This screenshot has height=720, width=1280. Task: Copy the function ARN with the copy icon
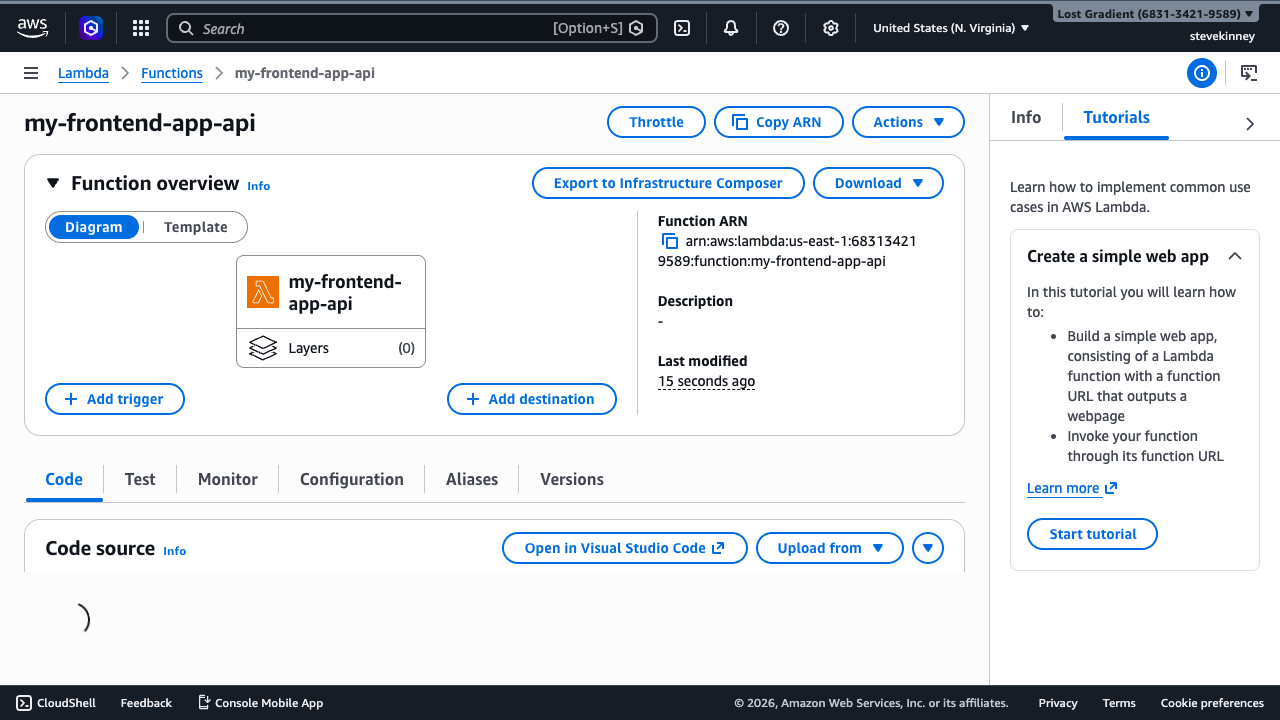(670, 241)
